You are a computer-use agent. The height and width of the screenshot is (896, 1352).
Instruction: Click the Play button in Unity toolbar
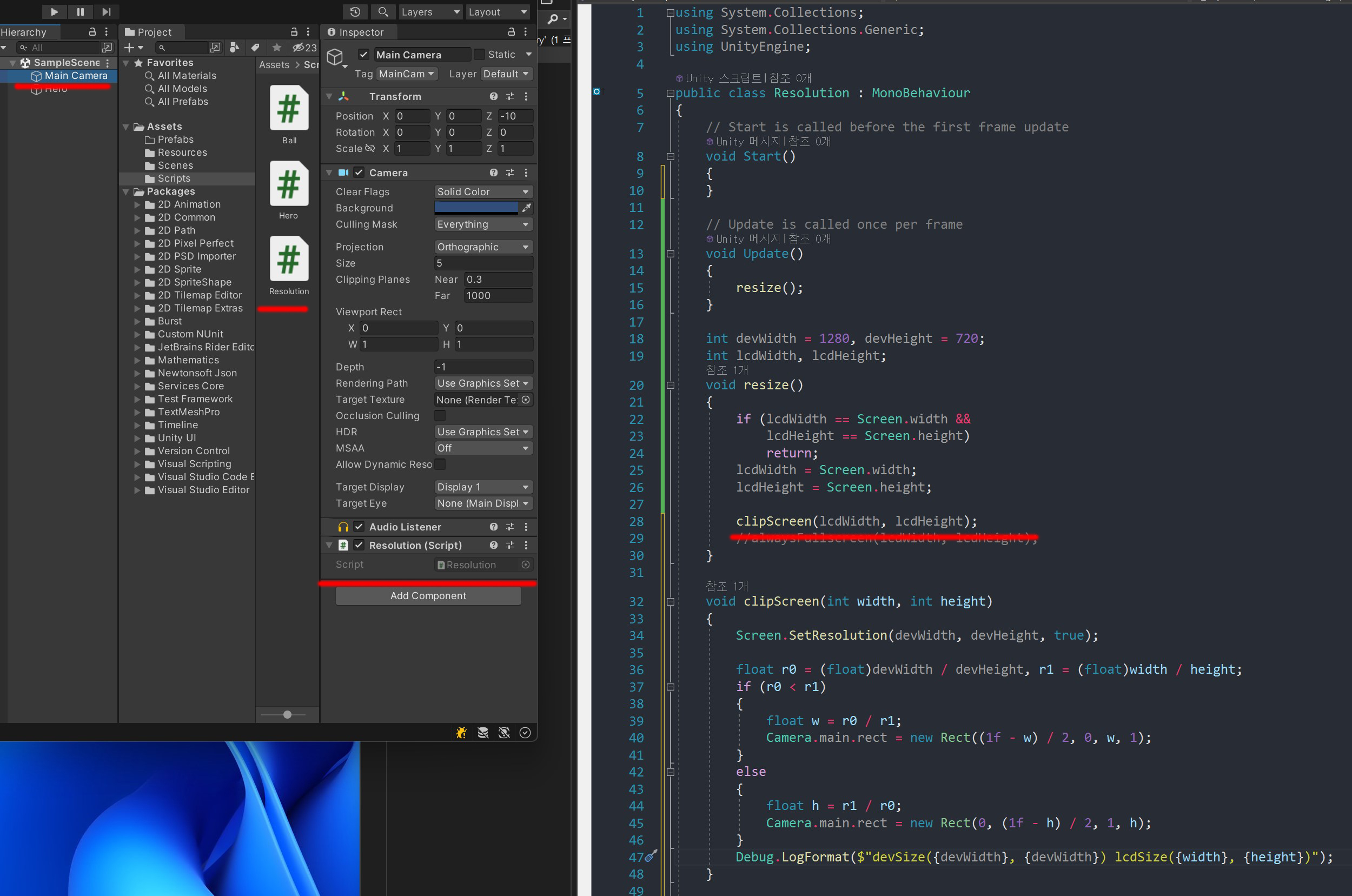tap(54, 11)
